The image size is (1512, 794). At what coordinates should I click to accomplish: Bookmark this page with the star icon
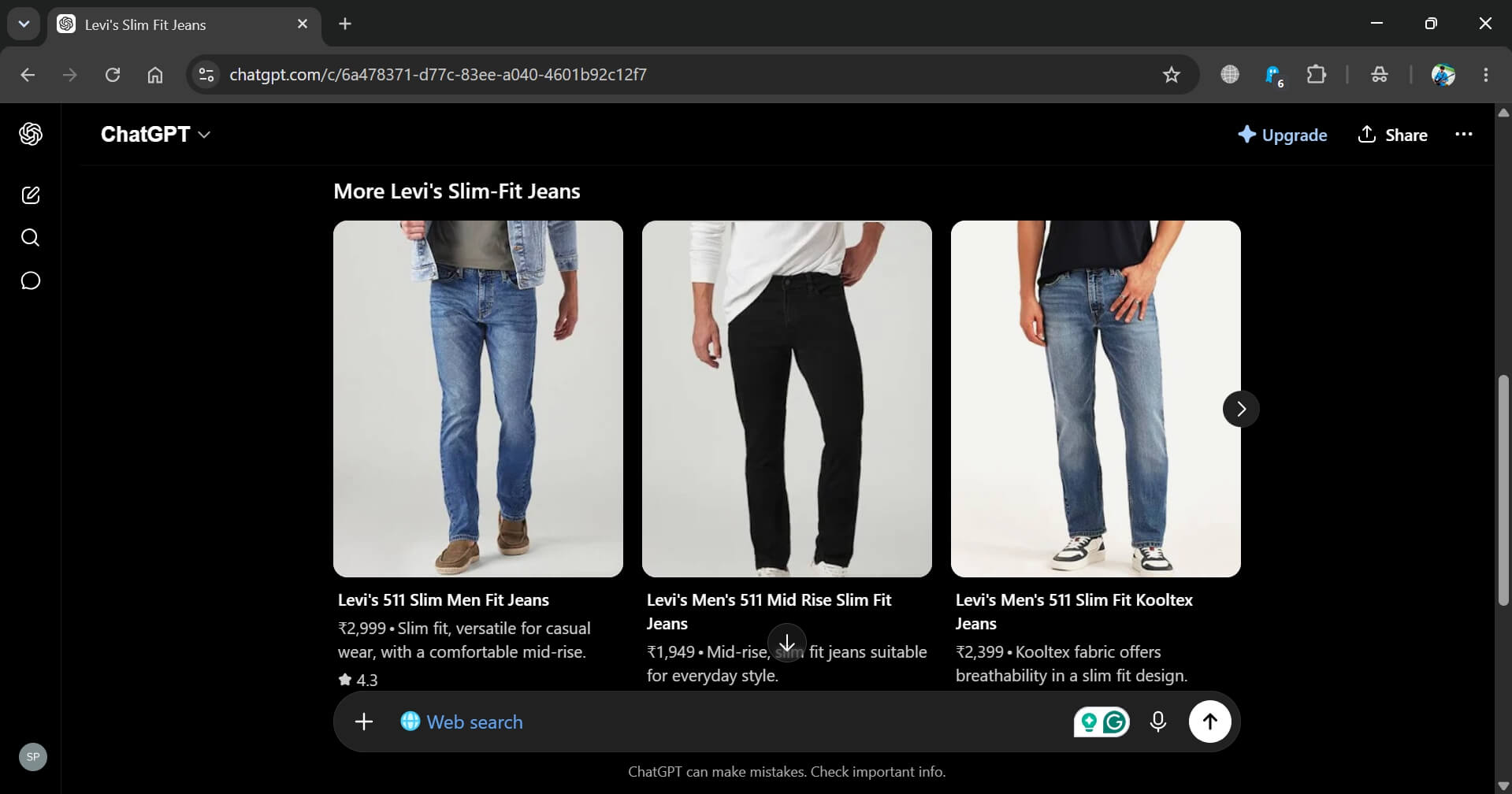1172,75
